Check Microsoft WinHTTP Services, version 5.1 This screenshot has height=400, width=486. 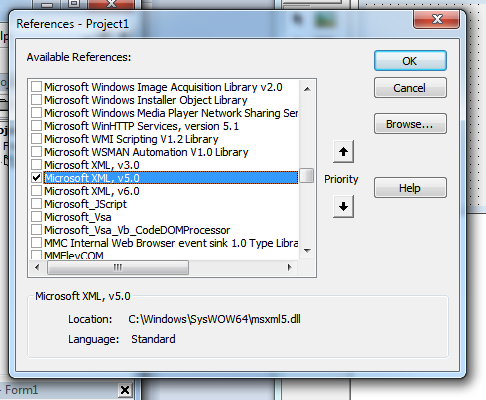click(36, 126)
